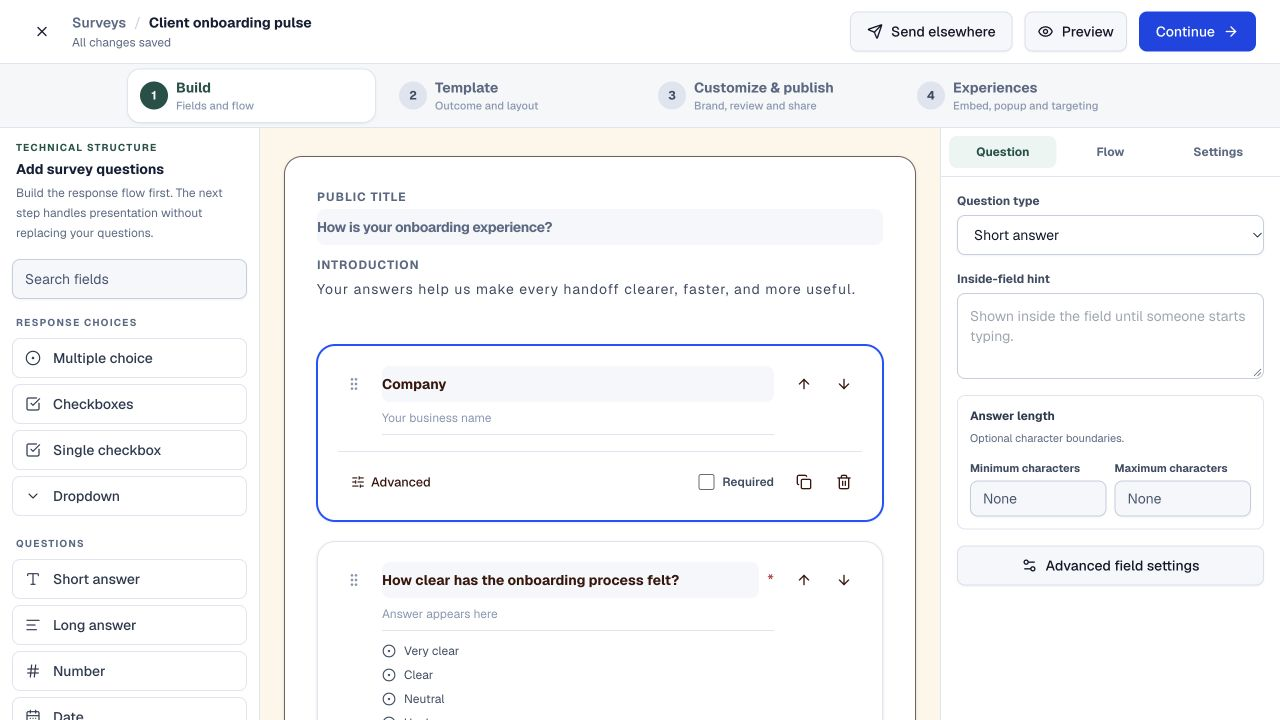
Task: Toggle the Required checkbox for Company
Action: (706, 482)
